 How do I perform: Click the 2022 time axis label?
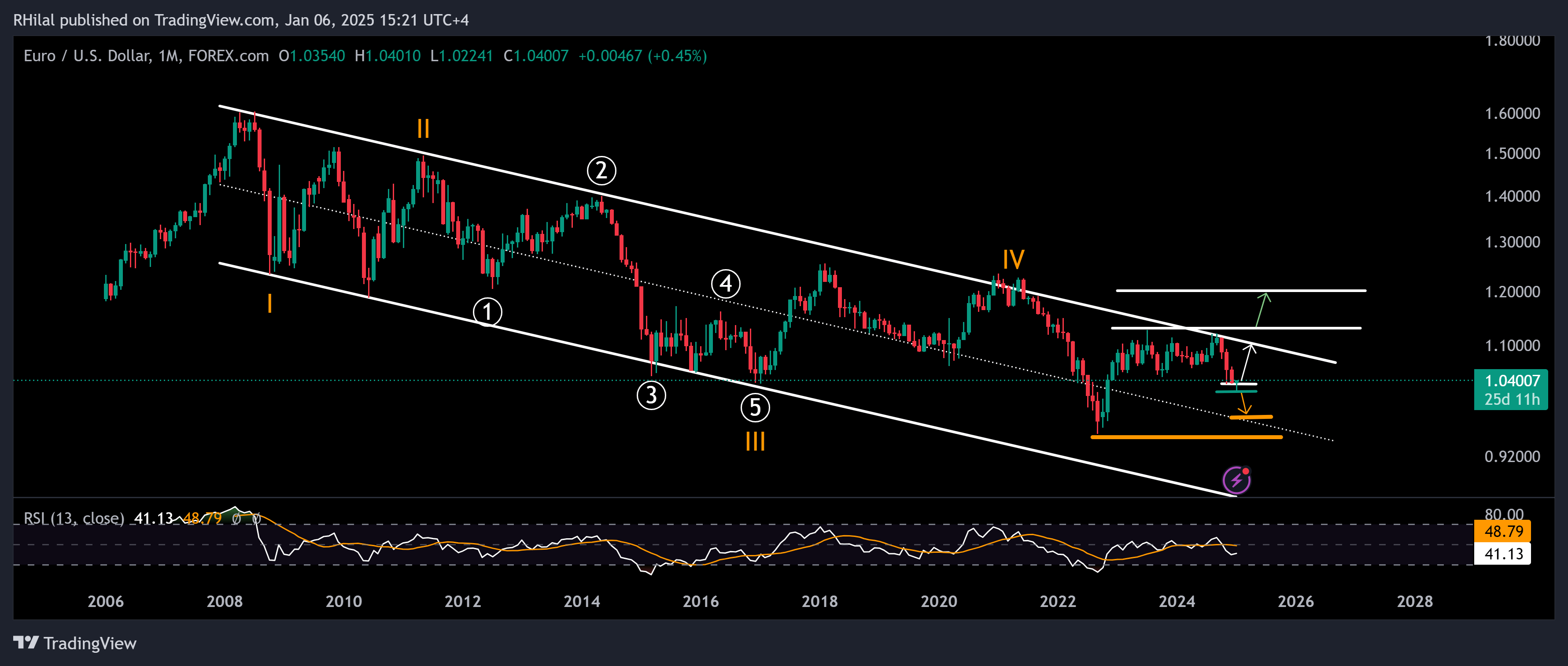[1058, 601]
